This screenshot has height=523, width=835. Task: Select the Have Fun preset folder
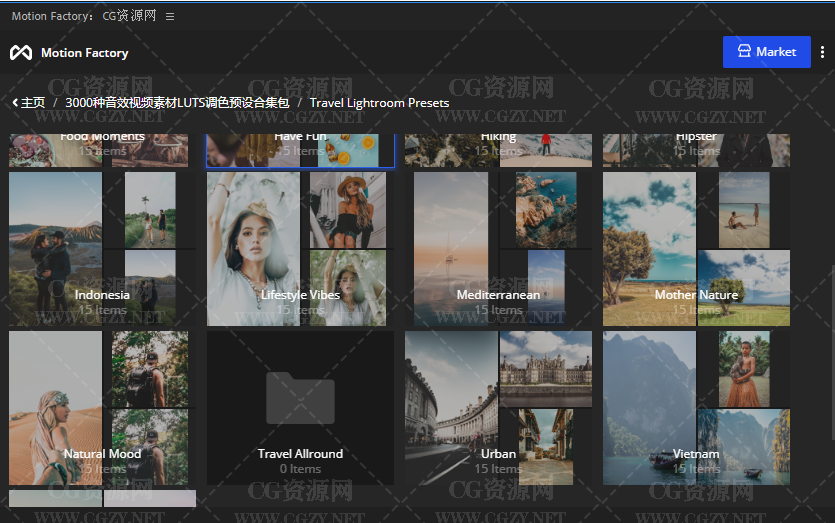[x=300, y=151]
